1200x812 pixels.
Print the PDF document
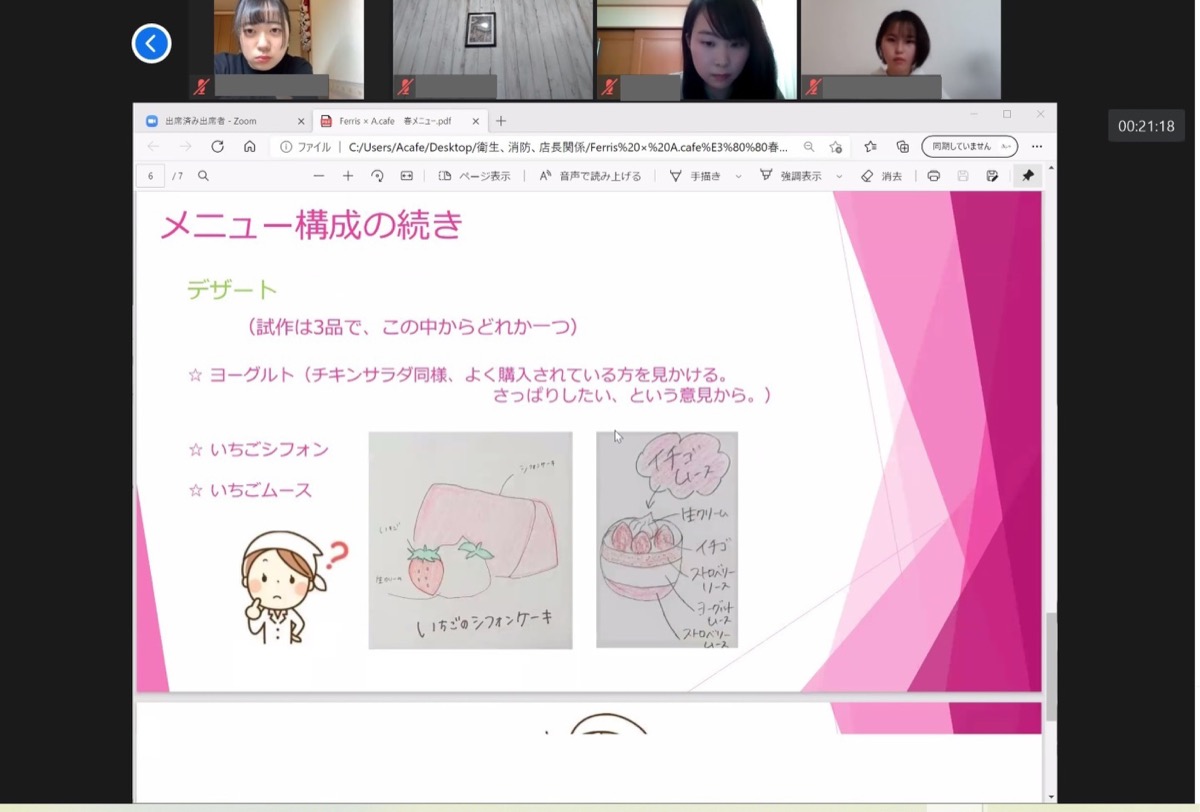933,176
